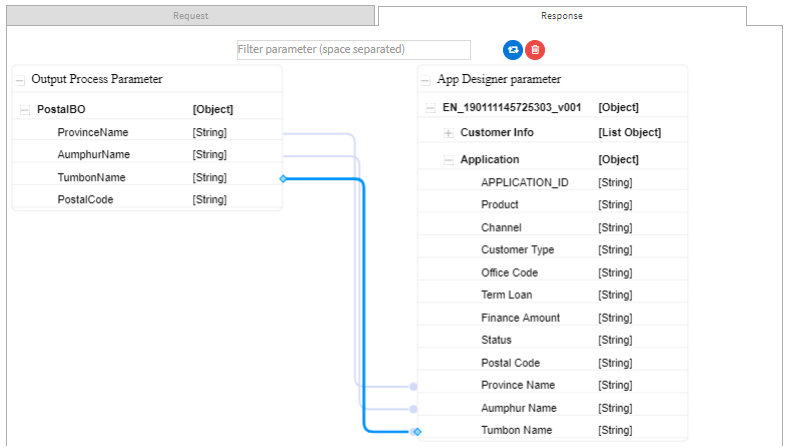This screenshot has width=788, height=448.
Task: Switch to the Request tab
Action: (x=190, y=16)
